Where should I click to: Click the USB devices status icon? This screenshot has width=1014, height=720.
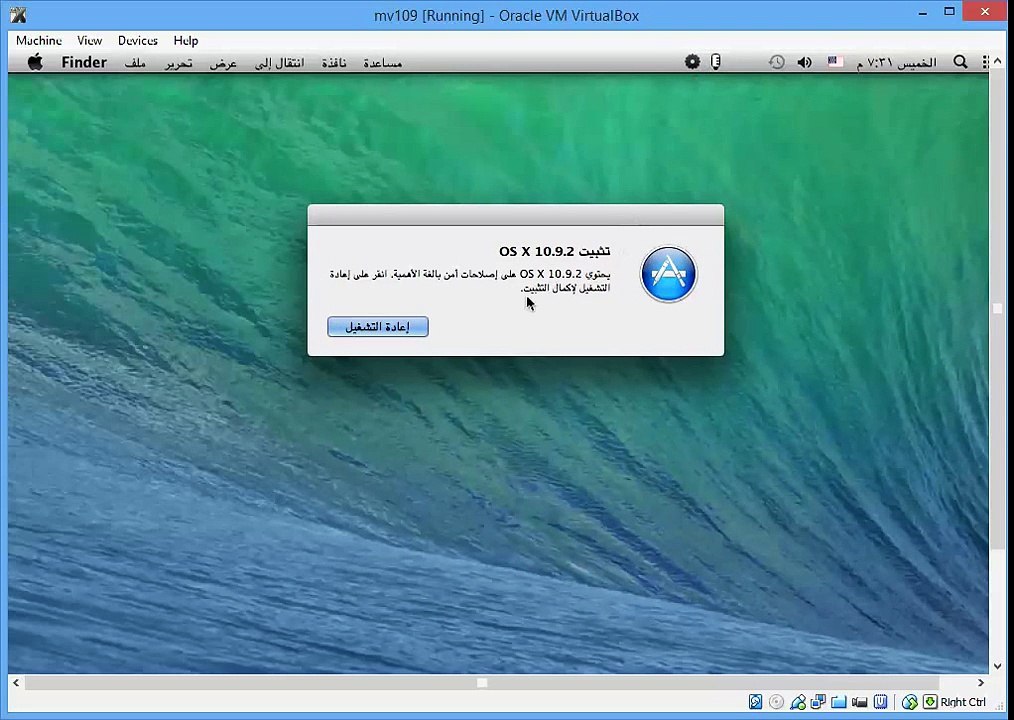798,701
